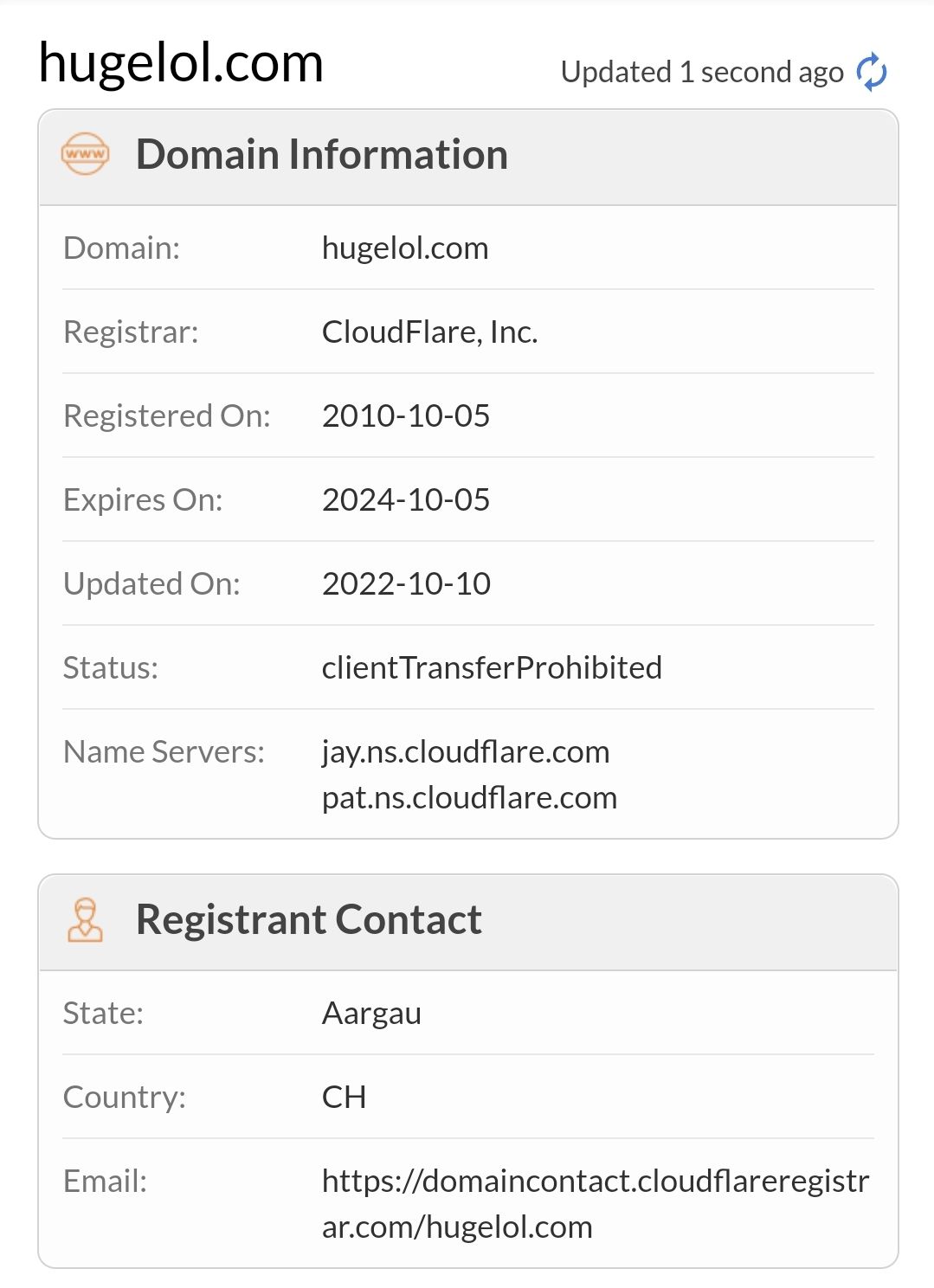
Task: Click the 'Name Servers:' label
Action: pos(164,752)
